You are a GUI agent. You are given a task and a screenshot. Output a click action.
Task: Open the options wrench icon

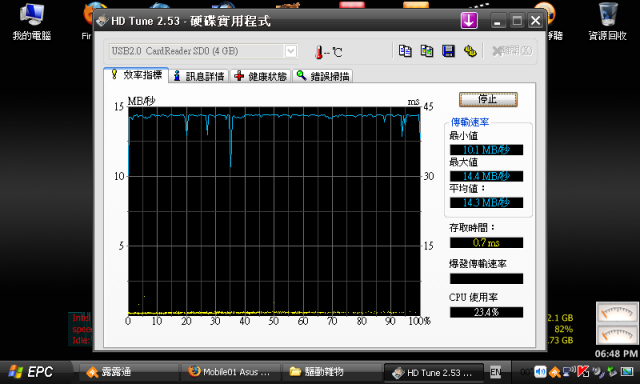(x=470, y=51)
